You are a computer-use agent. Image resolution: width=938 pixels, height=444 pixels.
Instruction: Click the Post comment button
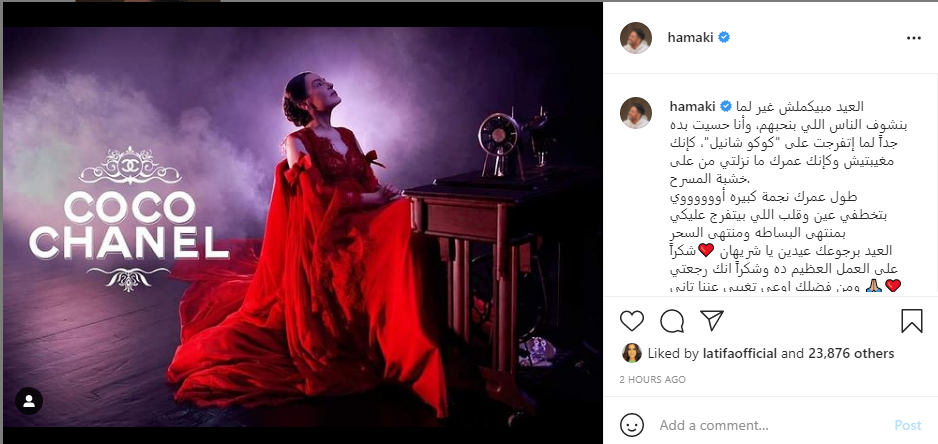point(907,425)
